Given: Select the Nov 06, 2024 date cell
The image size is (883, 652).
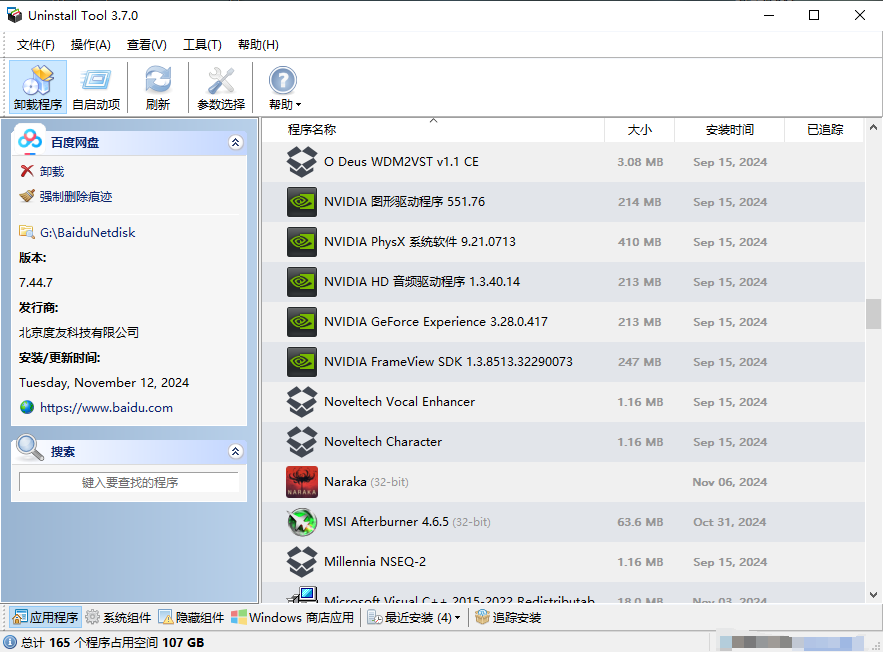Looking at the screenshot, I should (729, 482).
